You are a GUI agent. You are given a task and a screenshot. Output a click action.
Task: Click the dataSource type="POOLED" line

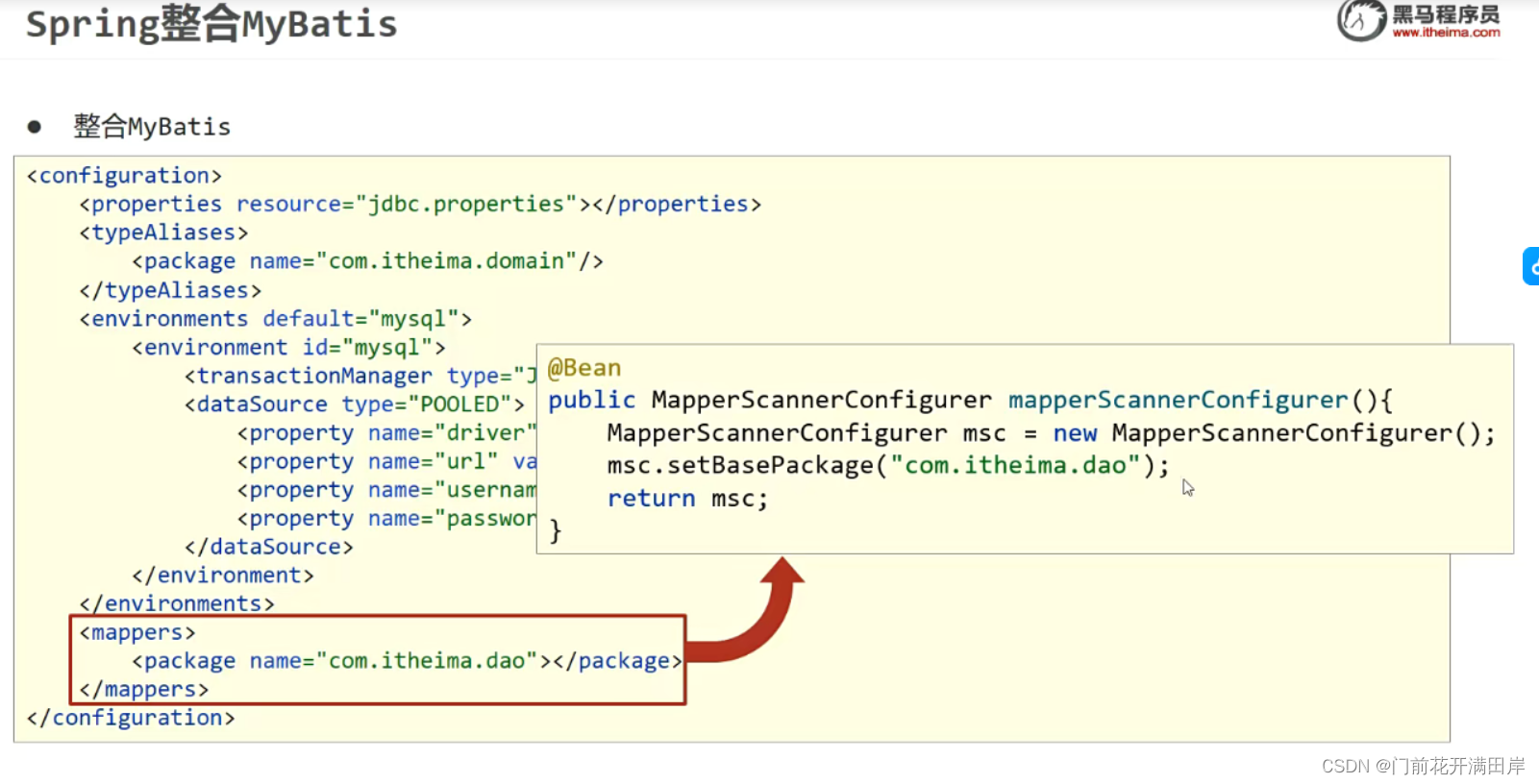point(355,404)
